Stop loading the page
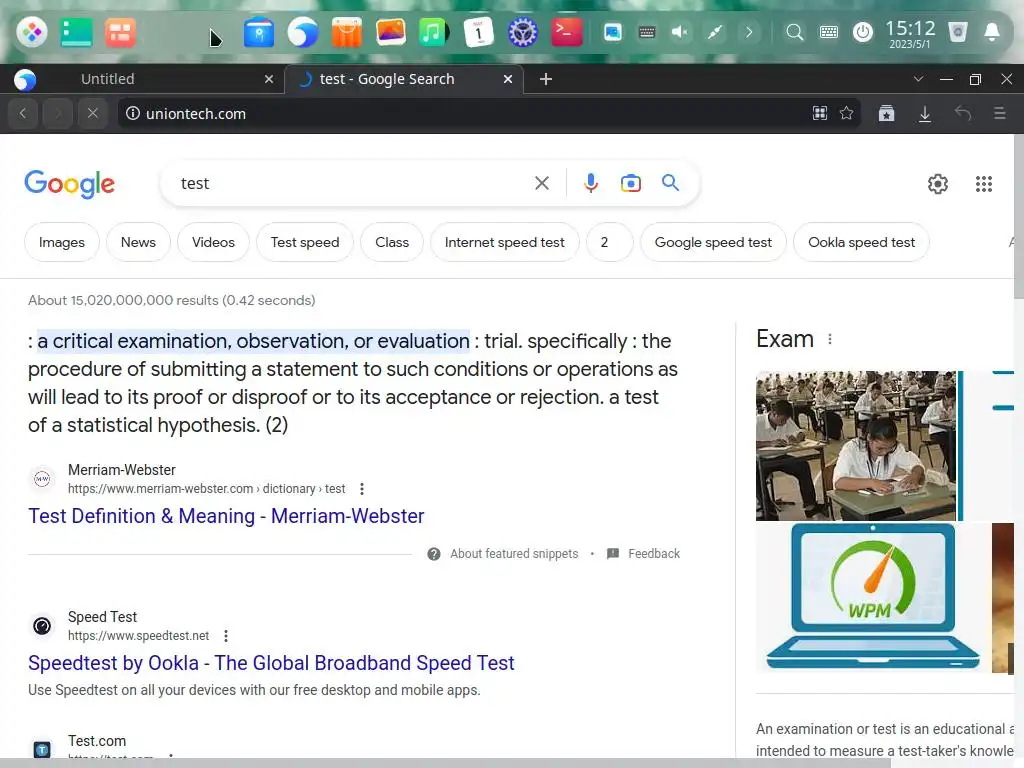 pyautogui.click(x=93, y=114)
